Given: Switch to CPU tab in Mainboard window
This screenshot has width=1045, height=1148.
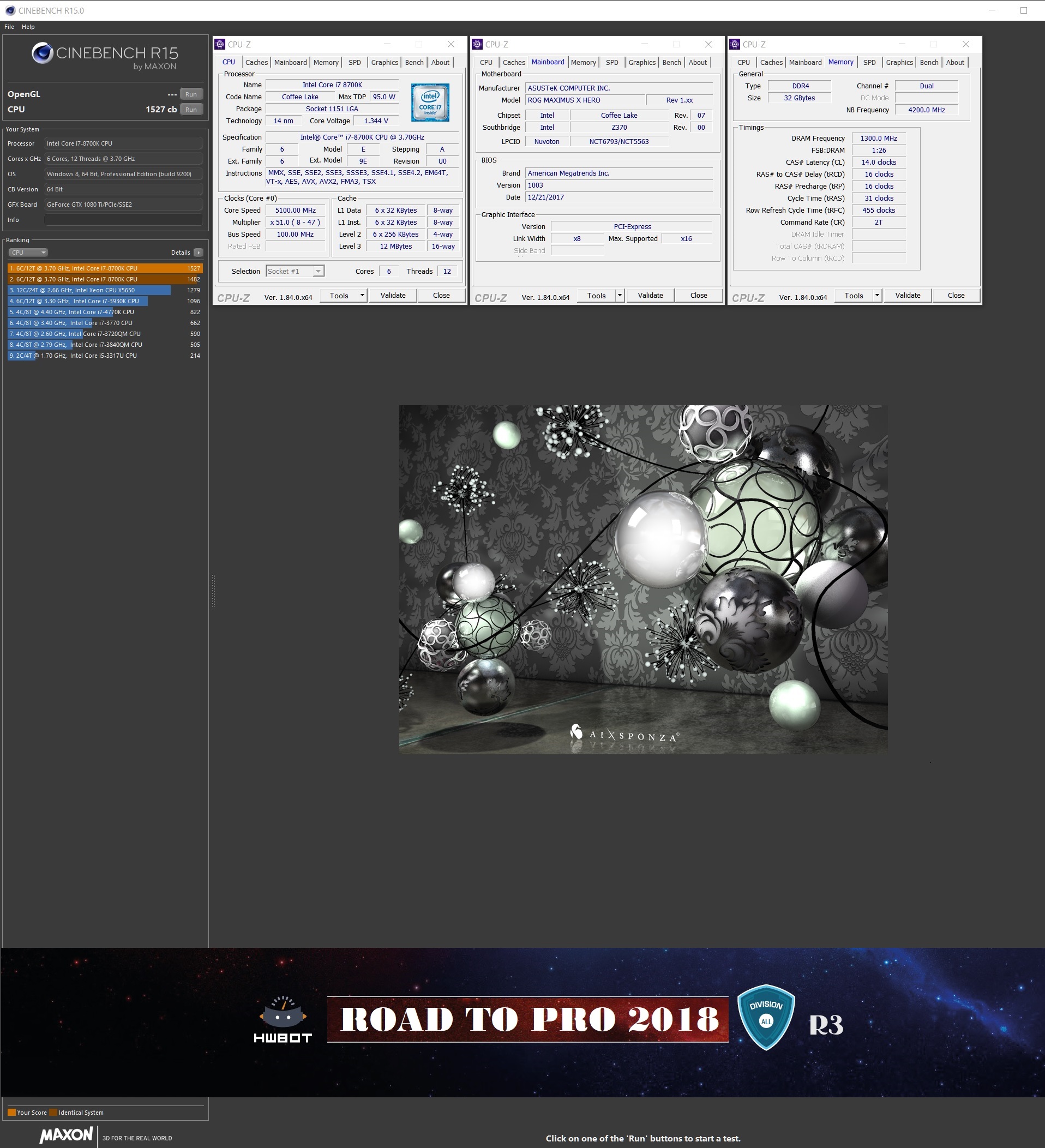Looking at the screenshot, I should (487, 63).
